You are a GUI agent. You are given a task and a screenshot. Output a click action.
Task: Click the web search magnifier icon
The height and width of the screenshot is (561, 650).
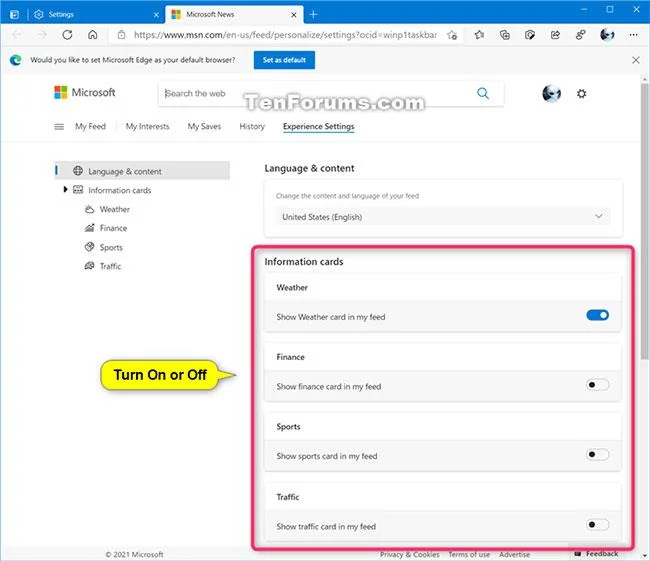pyautogui.click(x=483, y=93)
